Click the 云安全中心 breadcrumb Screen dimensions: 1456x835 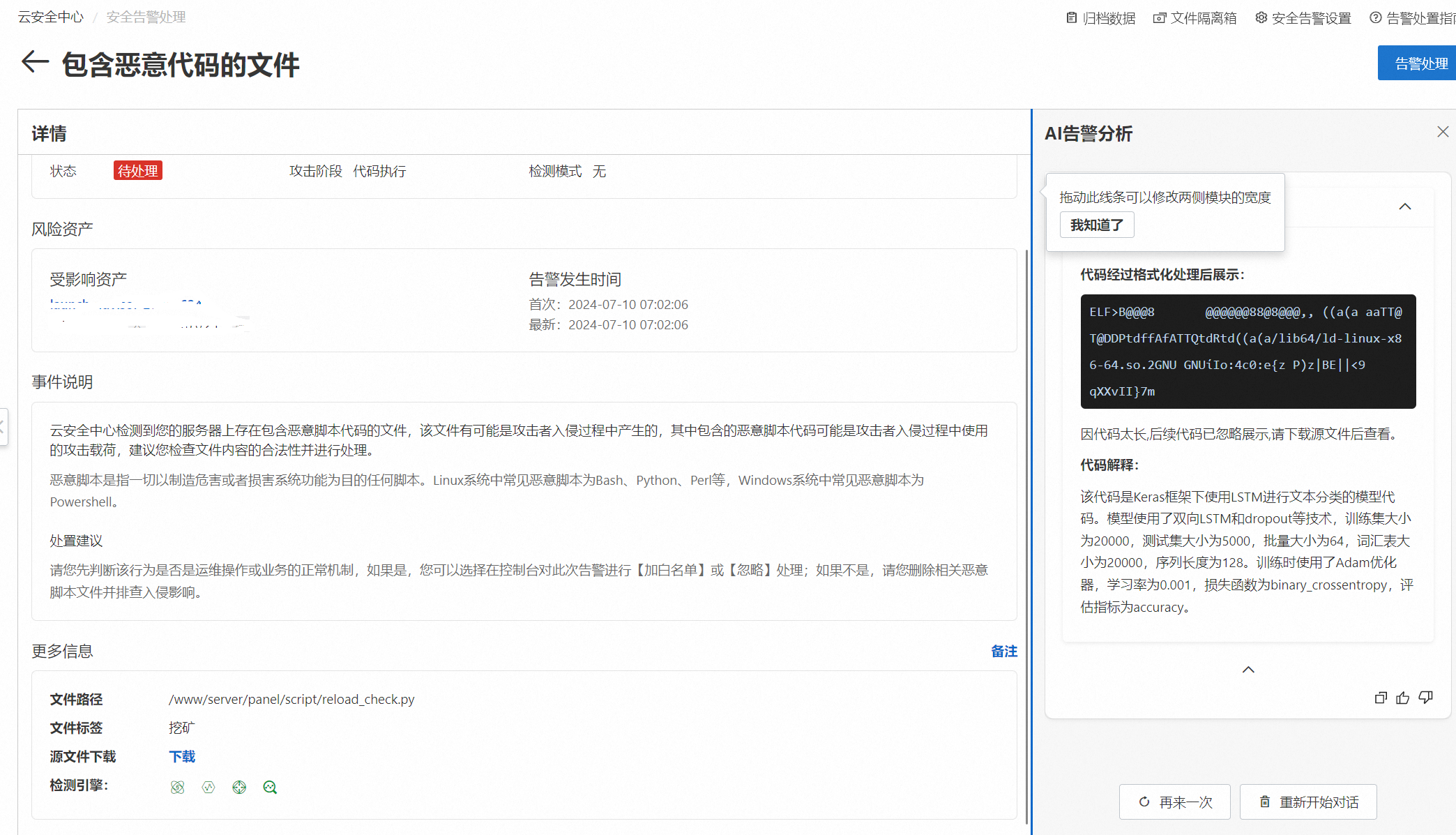51,17
